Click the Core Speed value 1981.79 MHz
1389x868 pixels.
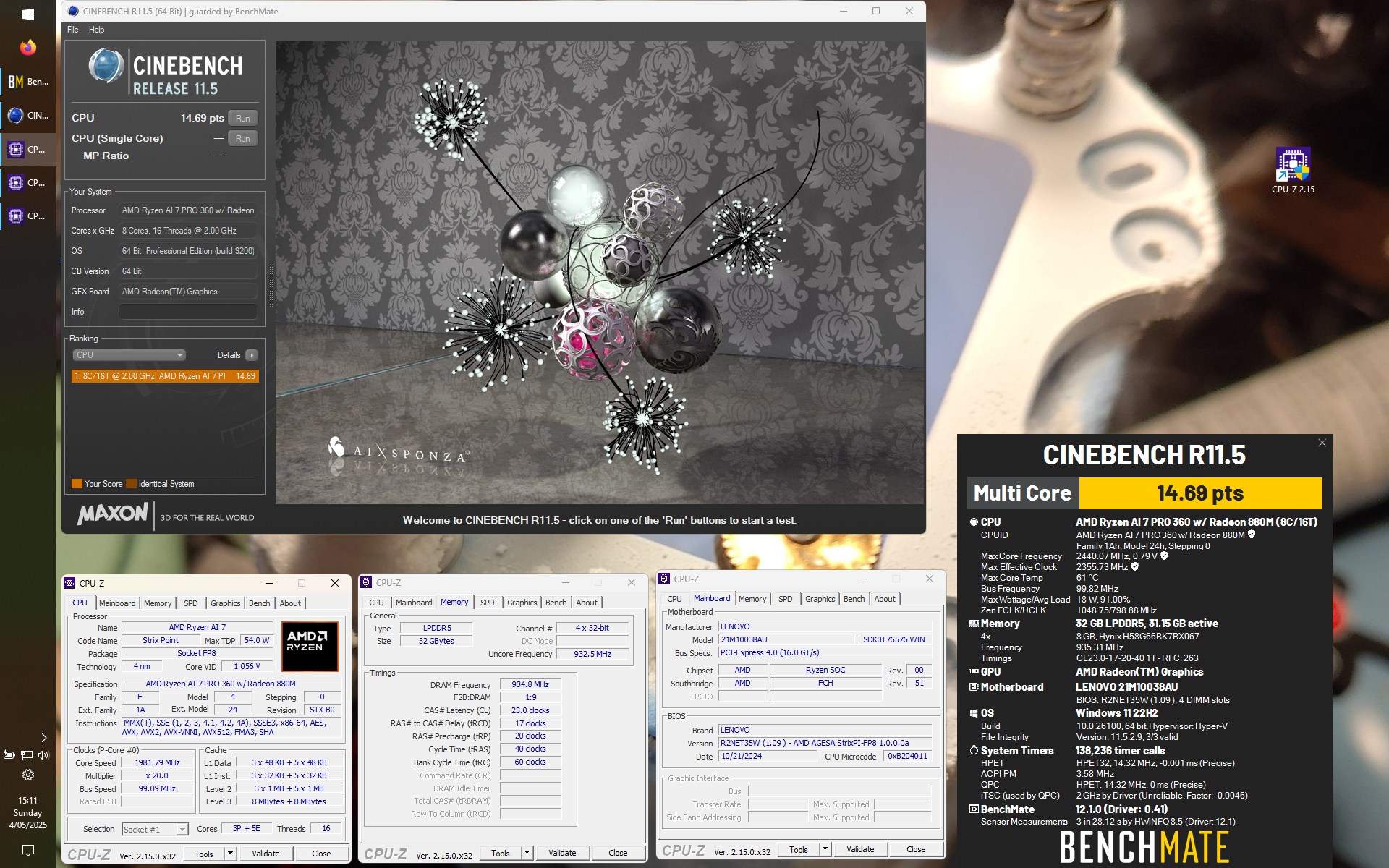coord(157,762)
